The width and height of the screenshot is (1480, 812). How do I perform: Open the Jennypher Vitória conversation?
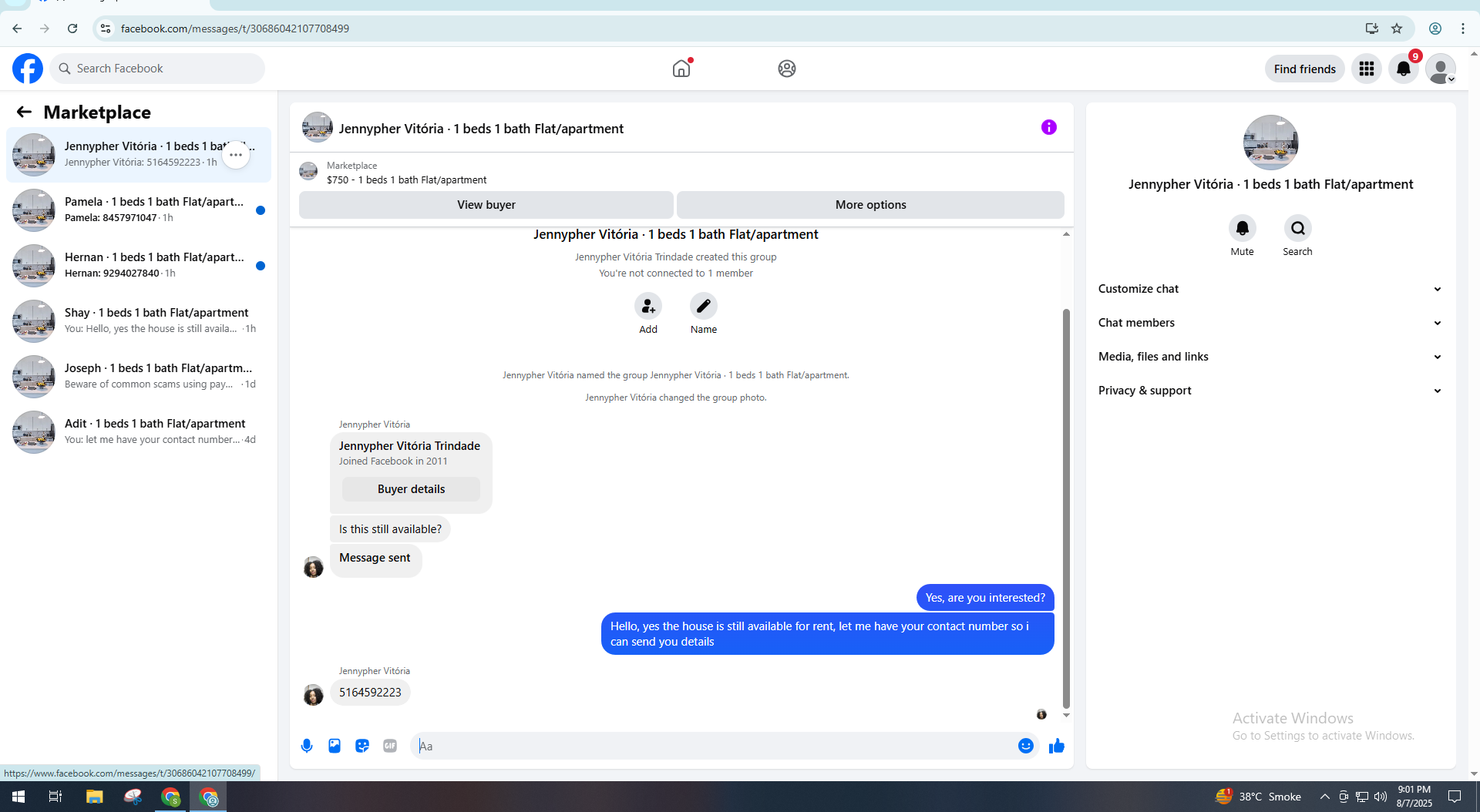pyautogui.click(x=139, y=155)
